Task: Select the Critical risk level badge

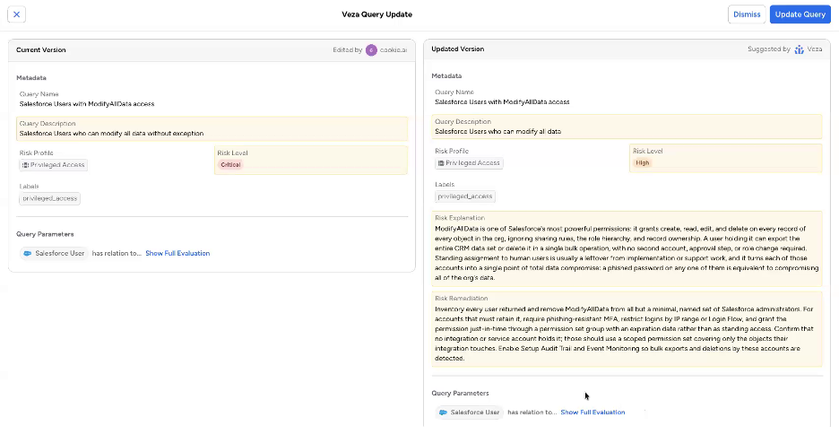Action: 231,165
